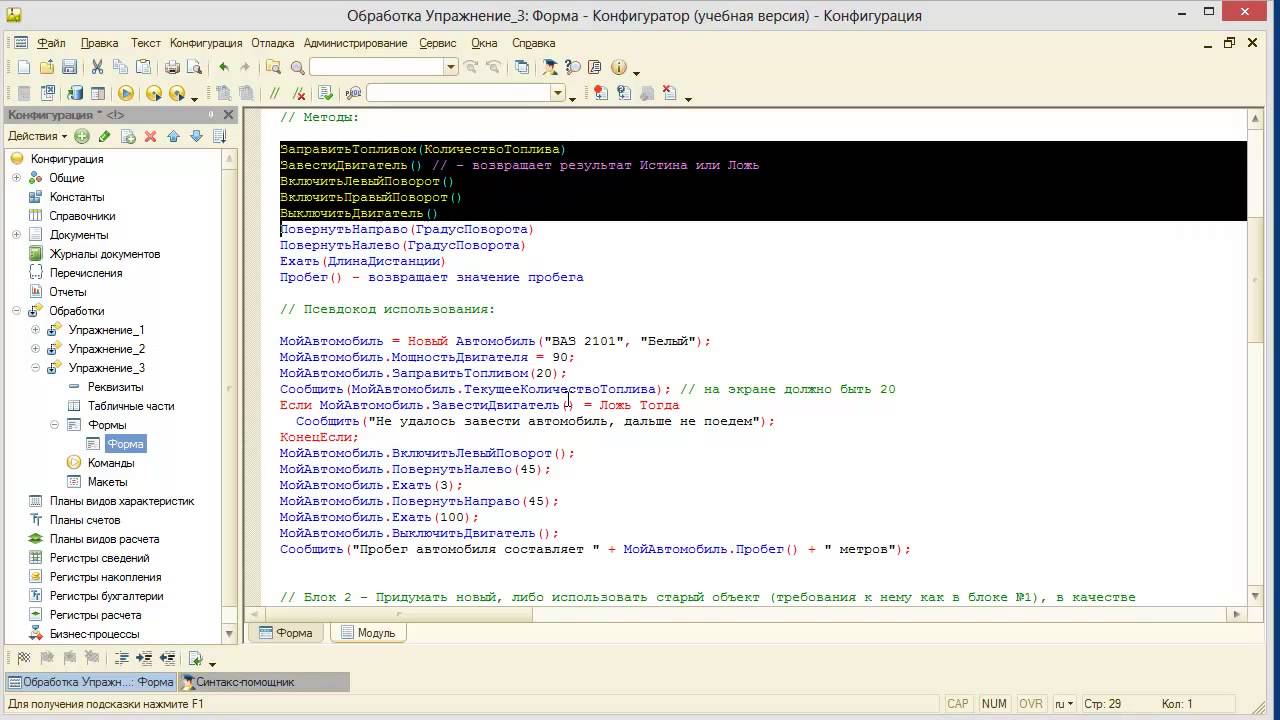Close the Конфигурация panel
This screenshot has height=720, width=1280.
coord(228,115)
